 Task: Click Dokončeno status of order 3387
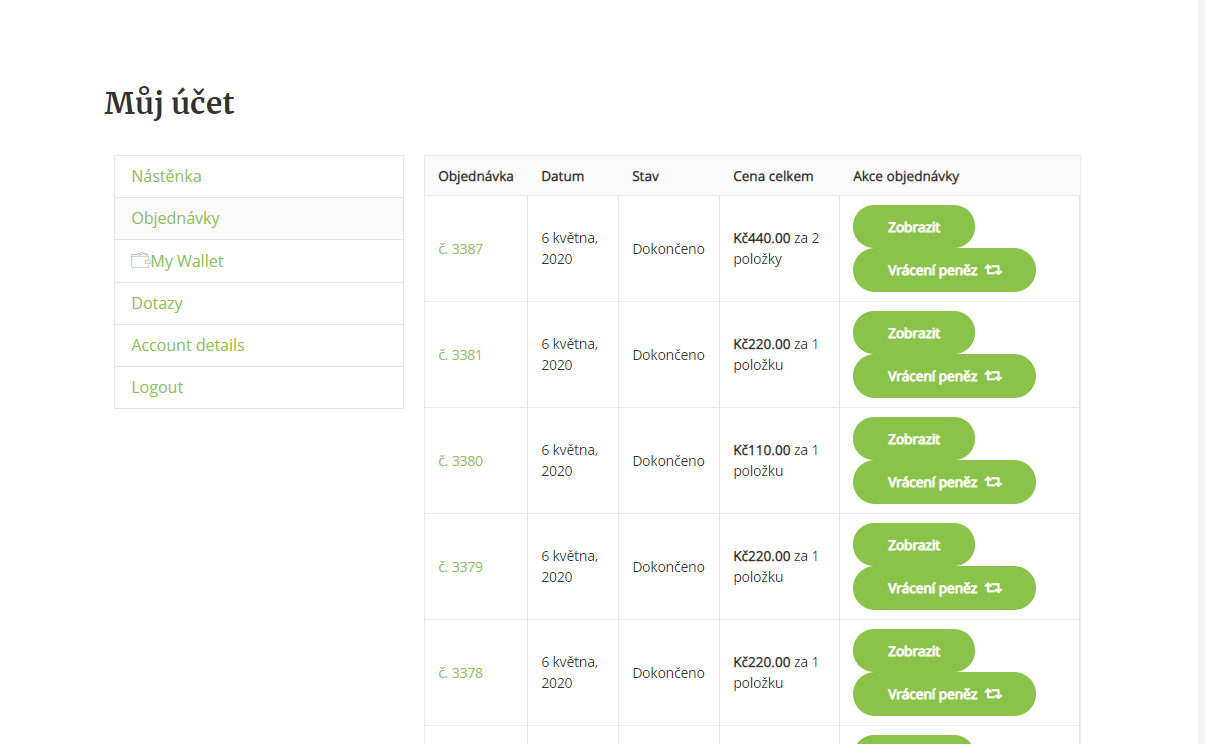tap(668, 249)
